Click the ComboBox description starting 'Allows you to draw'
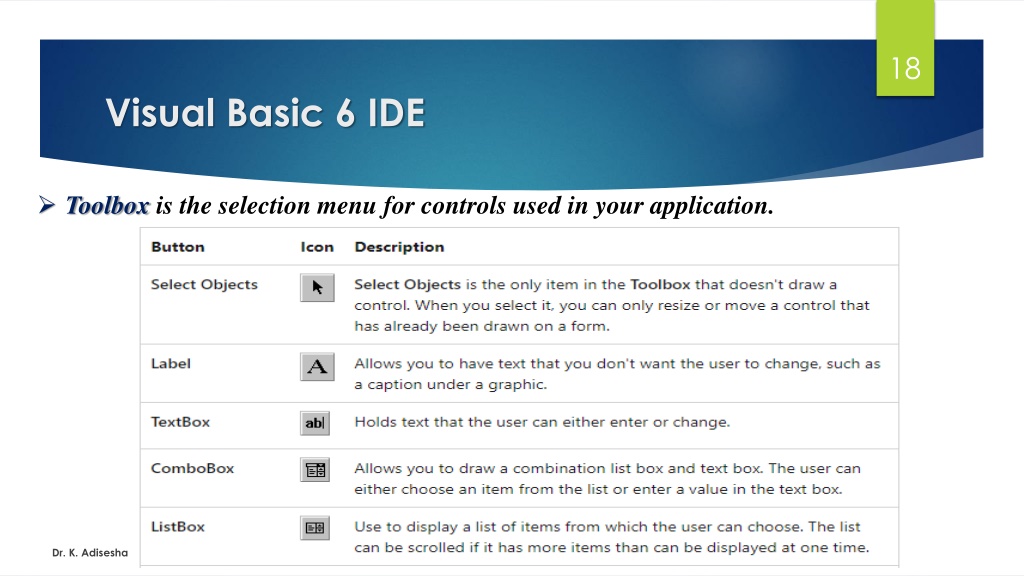The height and width of the screenshot is (576, 1024). tap(607, 479)
